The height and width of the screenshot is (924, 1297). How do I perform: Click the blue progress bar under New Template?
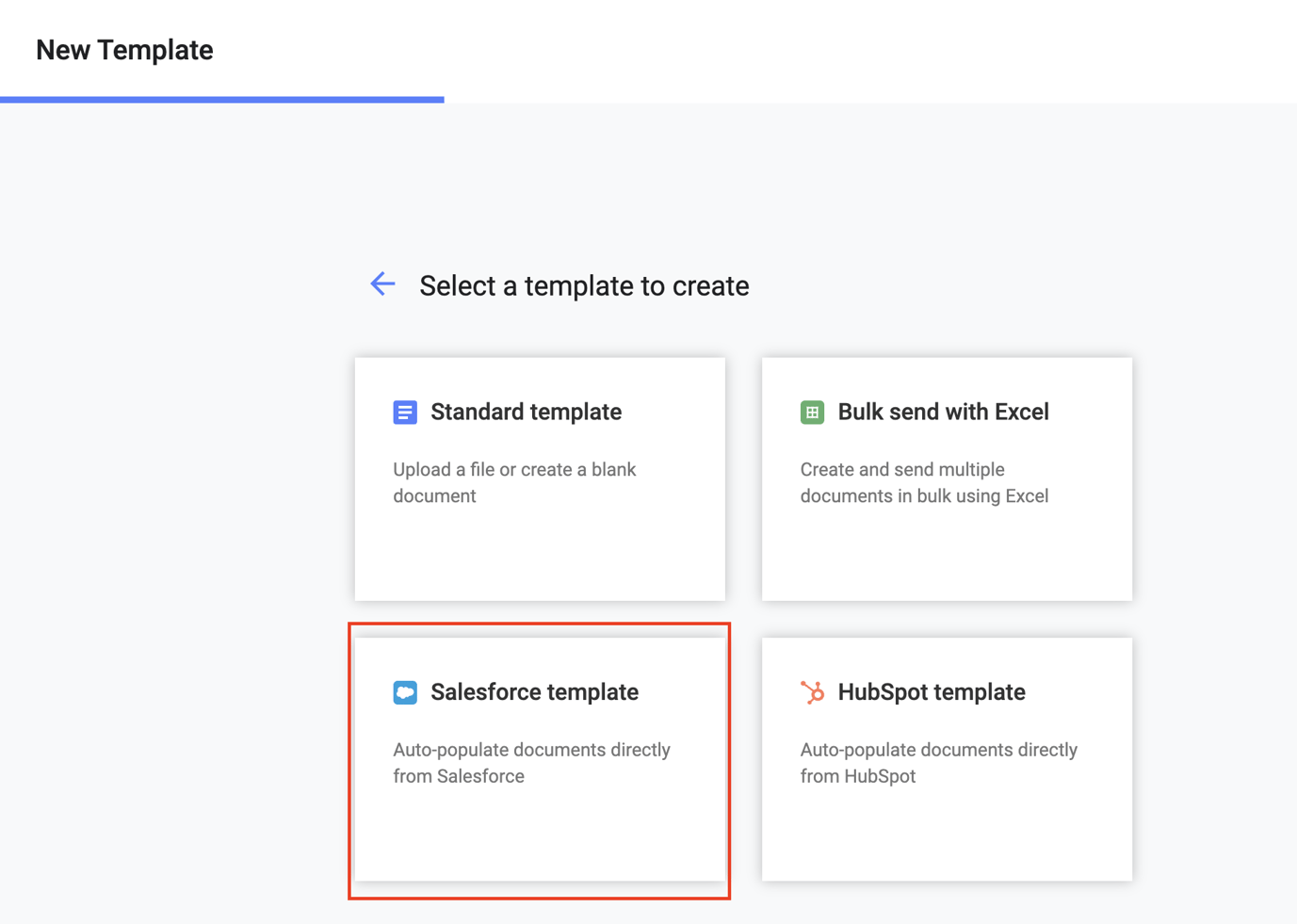[x=221, y=98]
